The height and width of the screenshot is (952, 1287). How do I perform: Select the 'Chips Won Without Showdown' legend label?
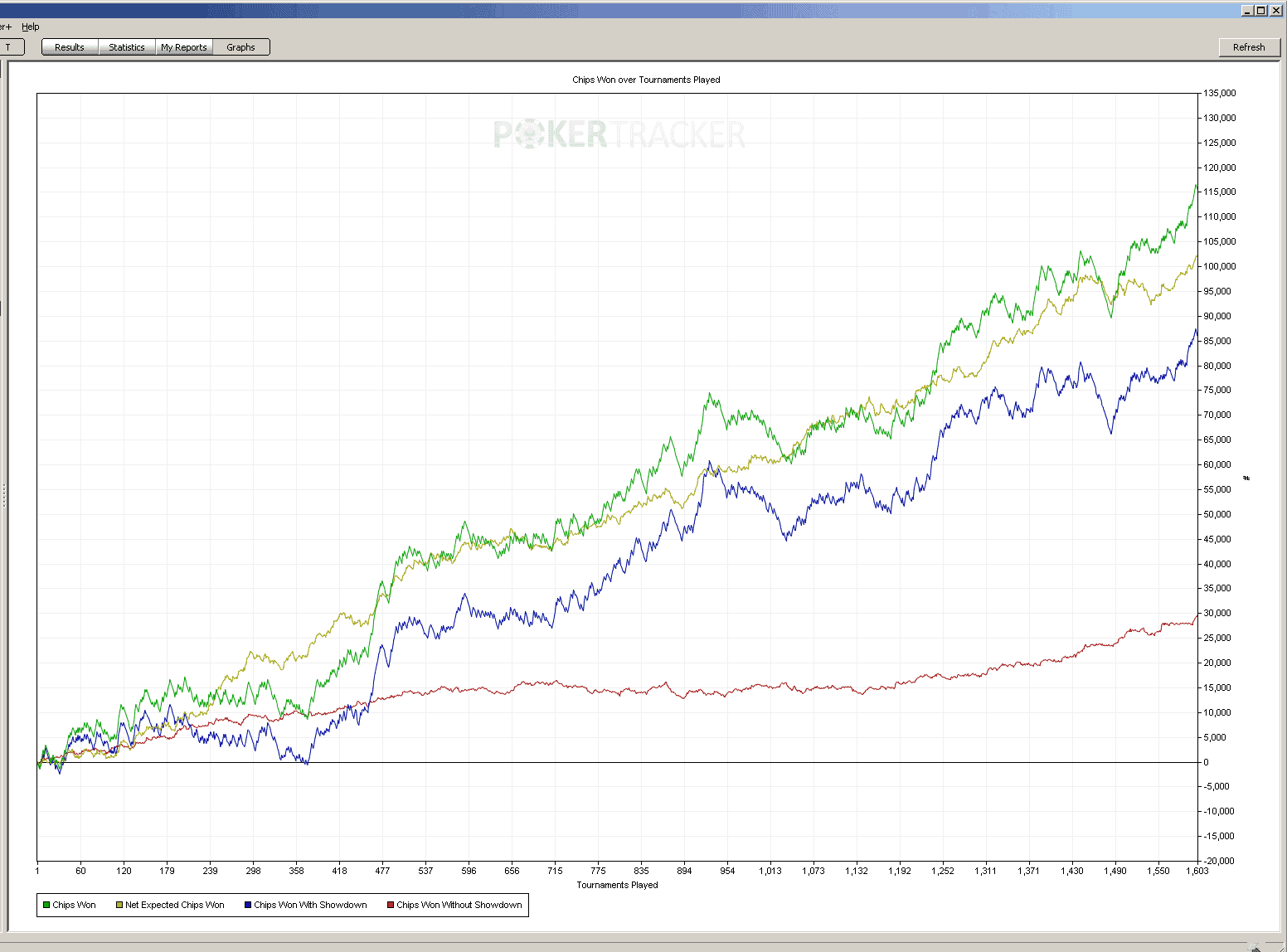[x=459, y=905]
